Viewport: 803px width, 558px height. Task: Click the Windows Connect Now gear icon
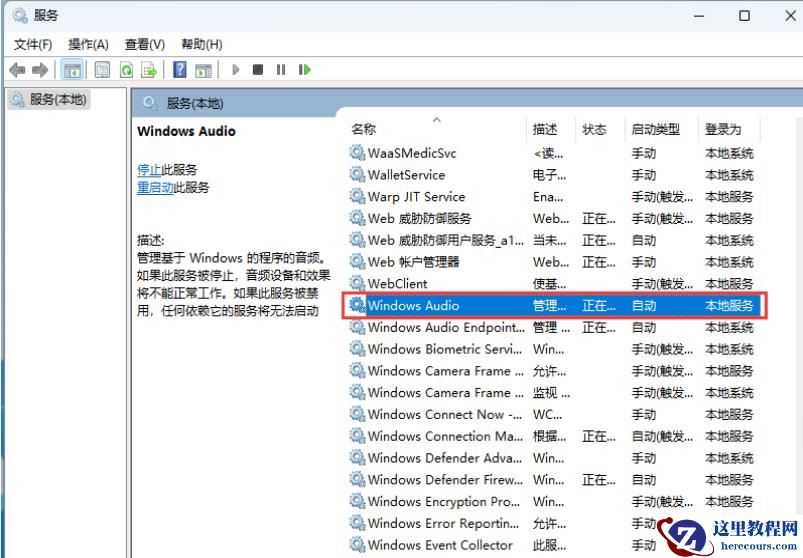point(357,414)
